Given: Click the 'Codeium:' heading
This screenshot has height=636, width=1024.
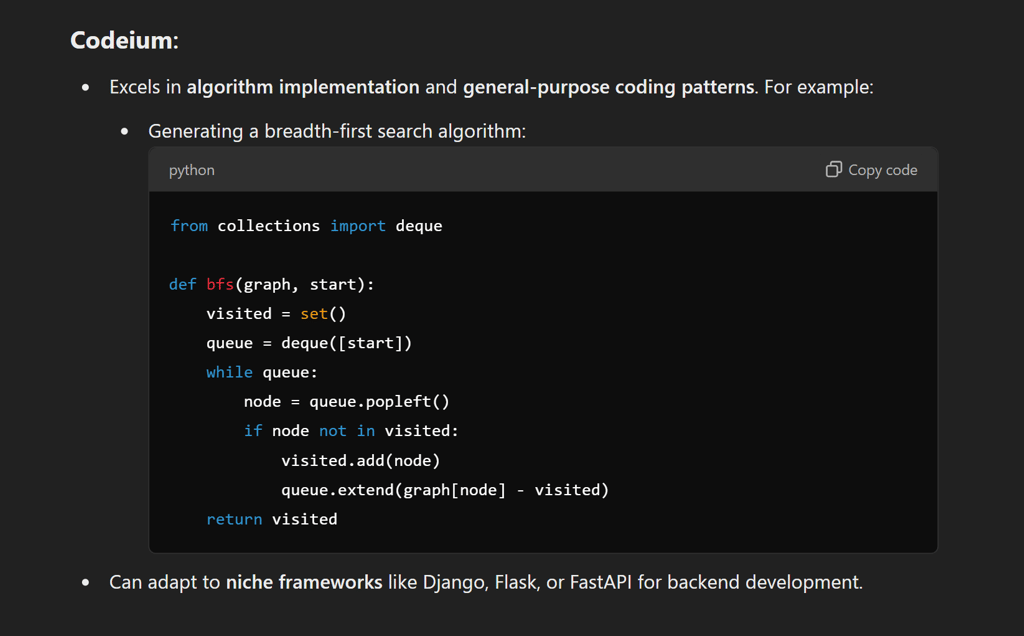Looking at the screenshot, I should 124,40.
